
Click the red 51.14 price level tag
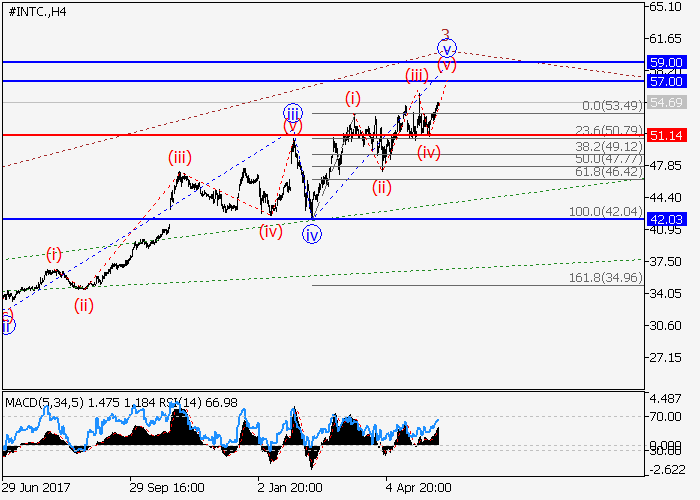666,135
